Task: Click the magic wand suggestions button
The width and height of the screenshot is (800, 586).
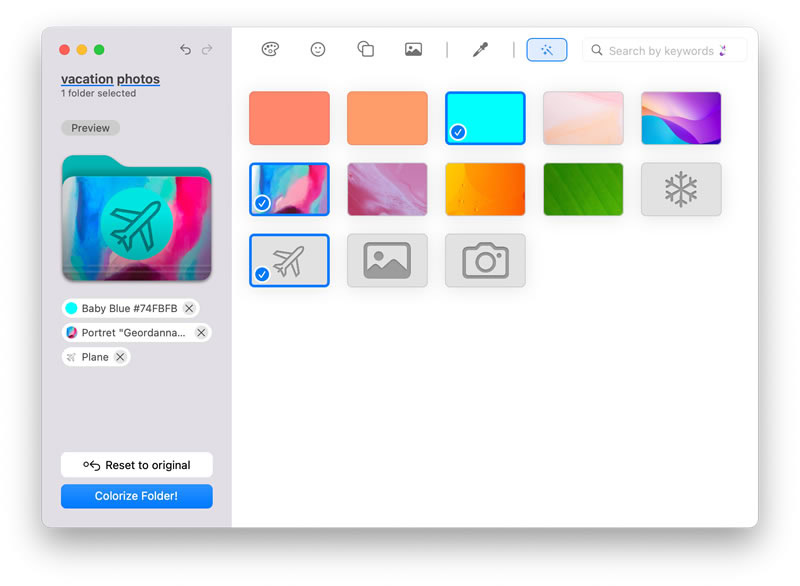Action: [546, 50]
